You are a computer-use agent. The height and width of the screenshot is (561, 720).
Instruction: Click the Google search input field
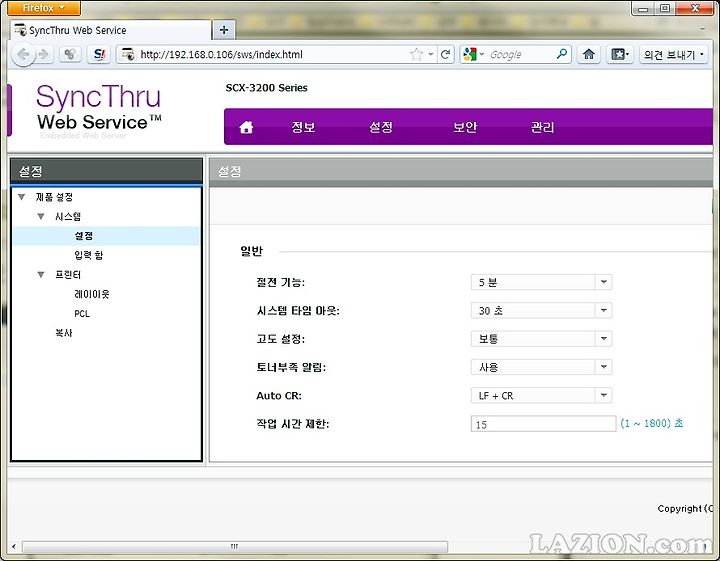pyautogui.click(x=521, y=55)
